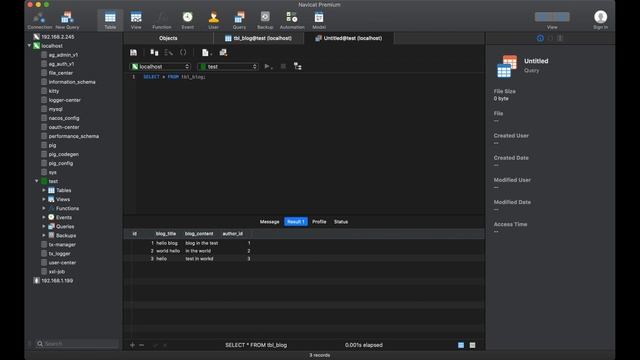
Task: Expand the Functions node arrow
Action: point(44,208)
